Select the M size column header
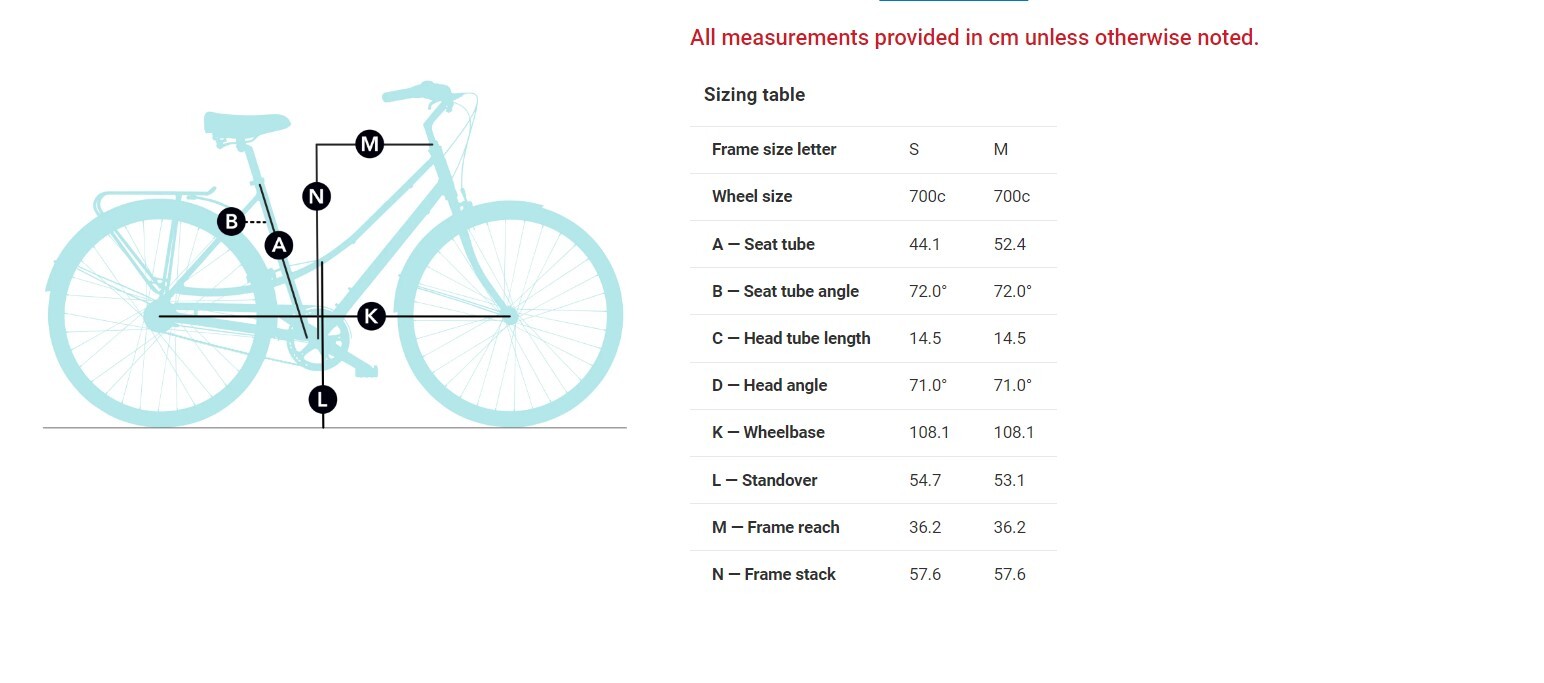 pos(1001,150)
